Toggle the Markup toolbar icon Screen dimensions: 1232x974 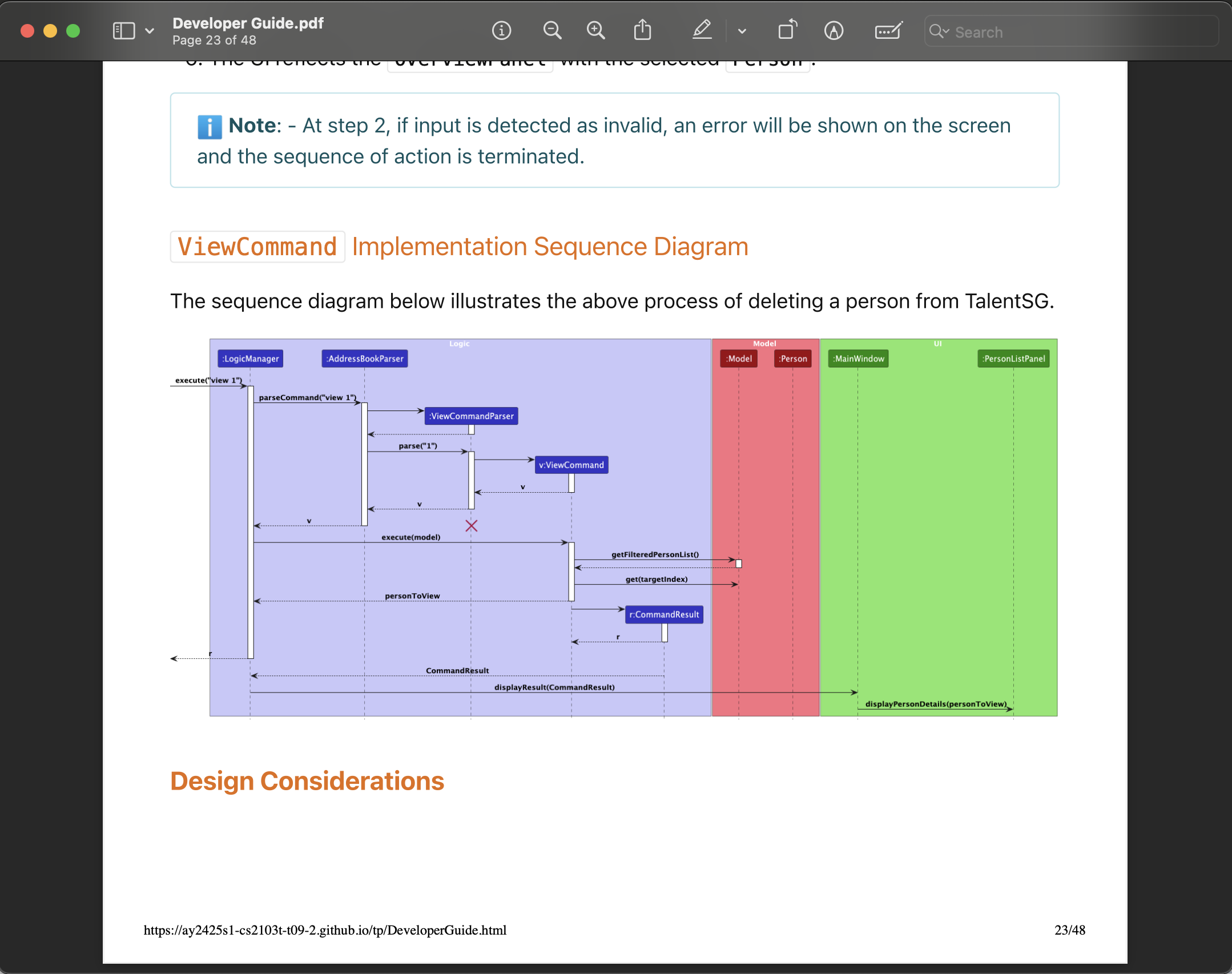click(x=834, y=30)
